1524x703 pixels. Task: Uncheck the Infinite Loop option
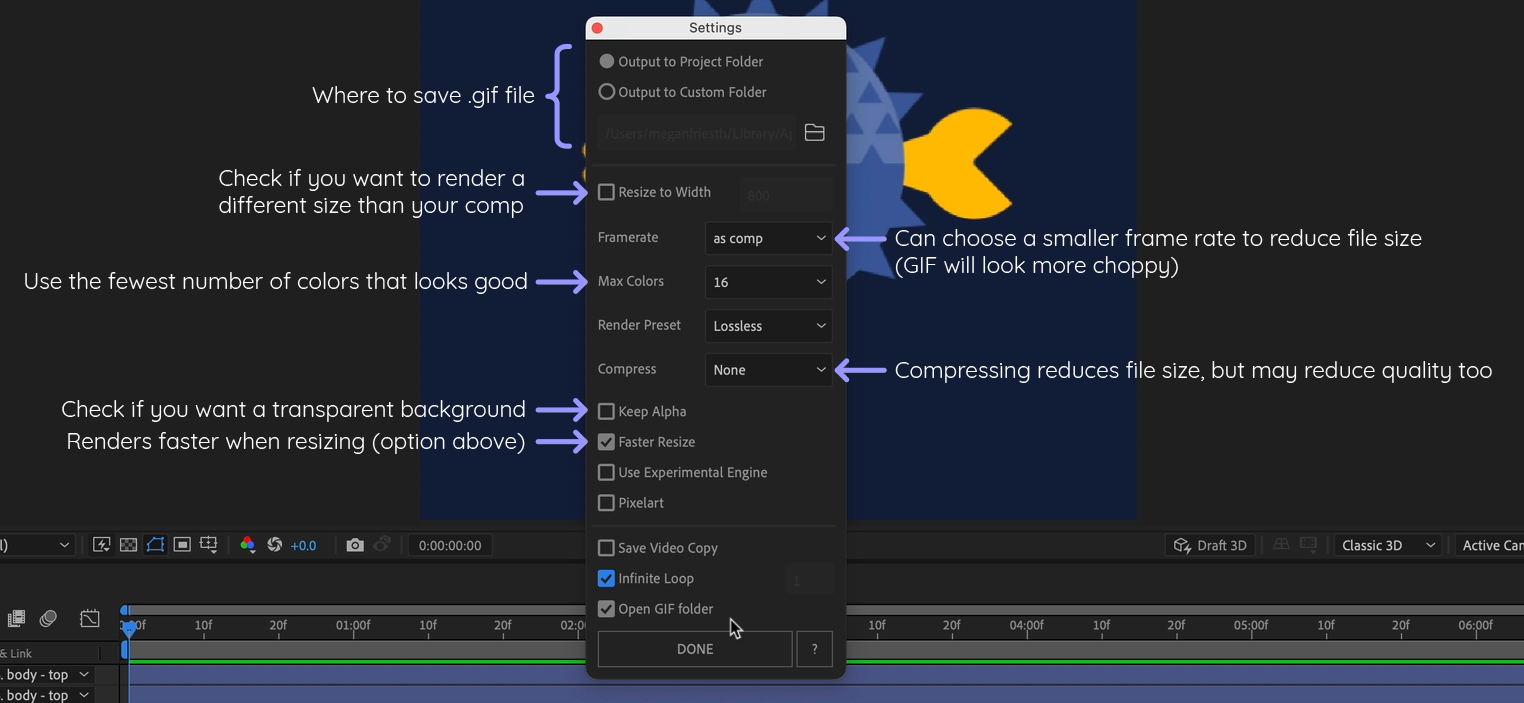point(606,578)
